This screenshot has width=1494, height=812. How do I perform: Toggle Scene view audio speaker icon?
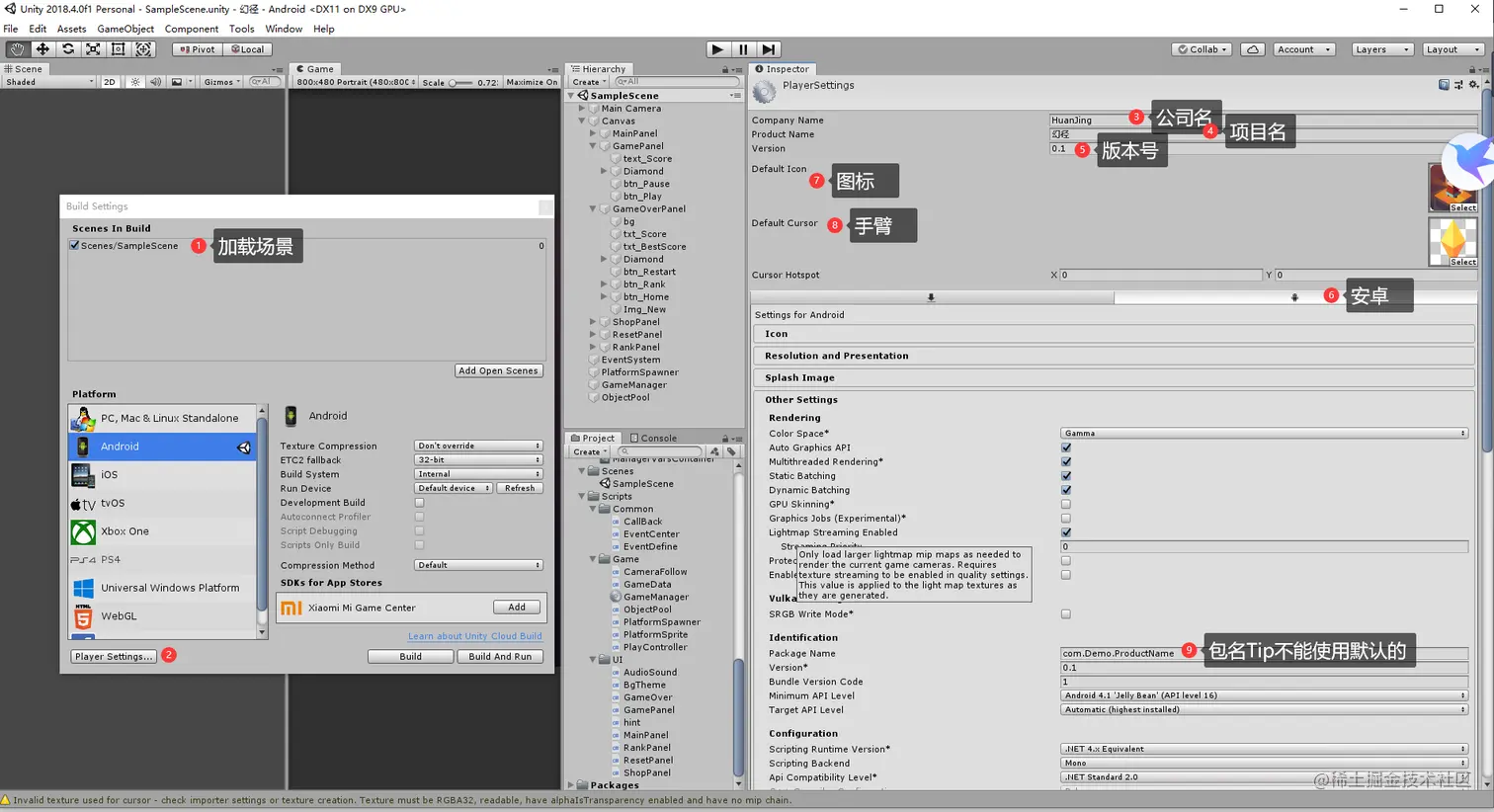[x=155, y=82]
